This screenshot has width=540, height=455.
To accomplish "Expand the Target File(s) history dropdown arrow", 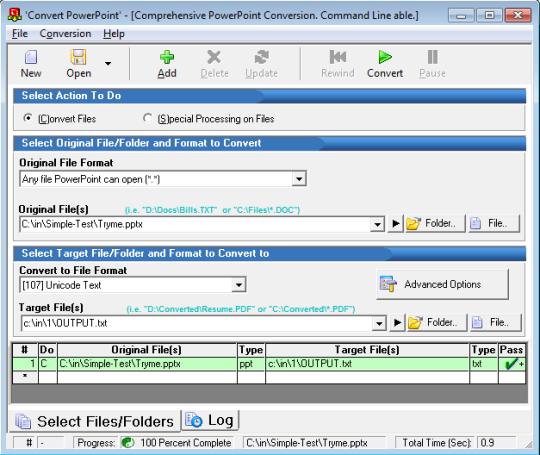I will (379, 323).
